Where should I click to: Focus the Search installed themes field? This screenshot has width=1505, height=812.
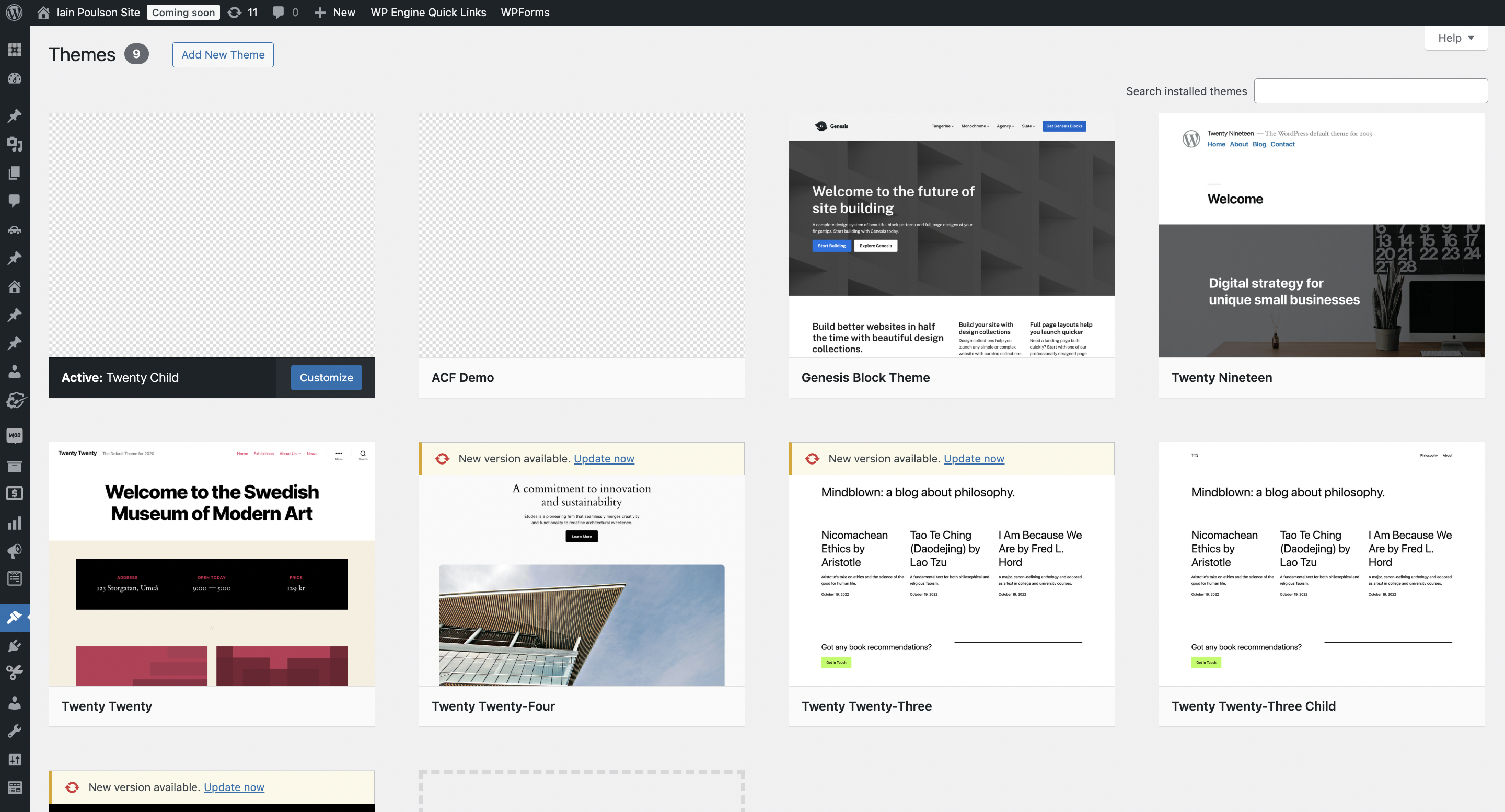[1371, 91]
